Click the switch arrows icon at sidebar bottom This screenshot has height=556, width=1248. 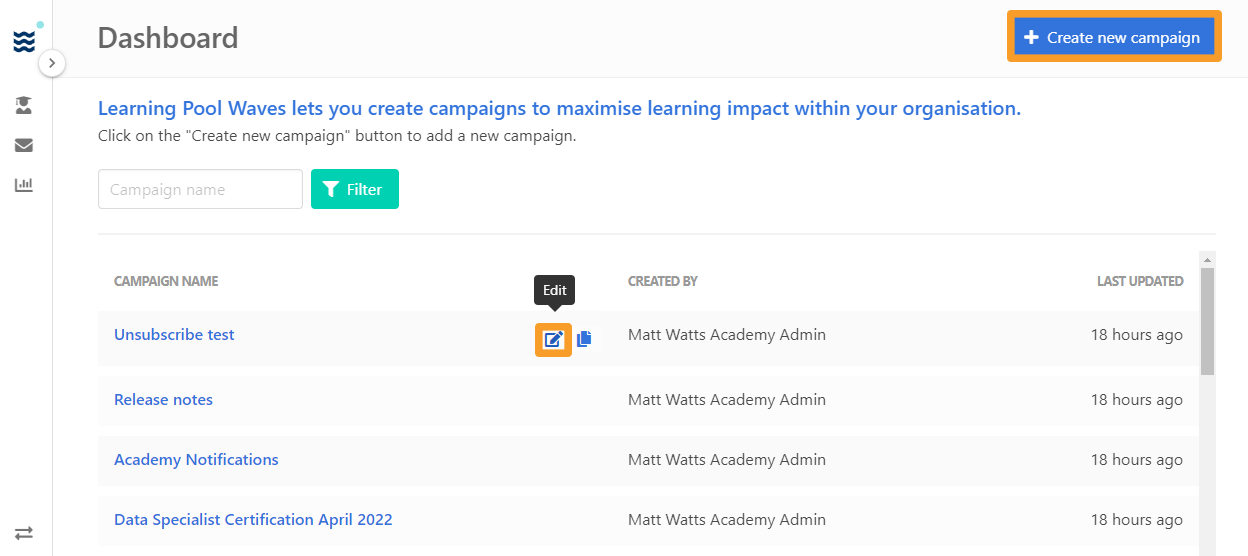coord(24,533)
